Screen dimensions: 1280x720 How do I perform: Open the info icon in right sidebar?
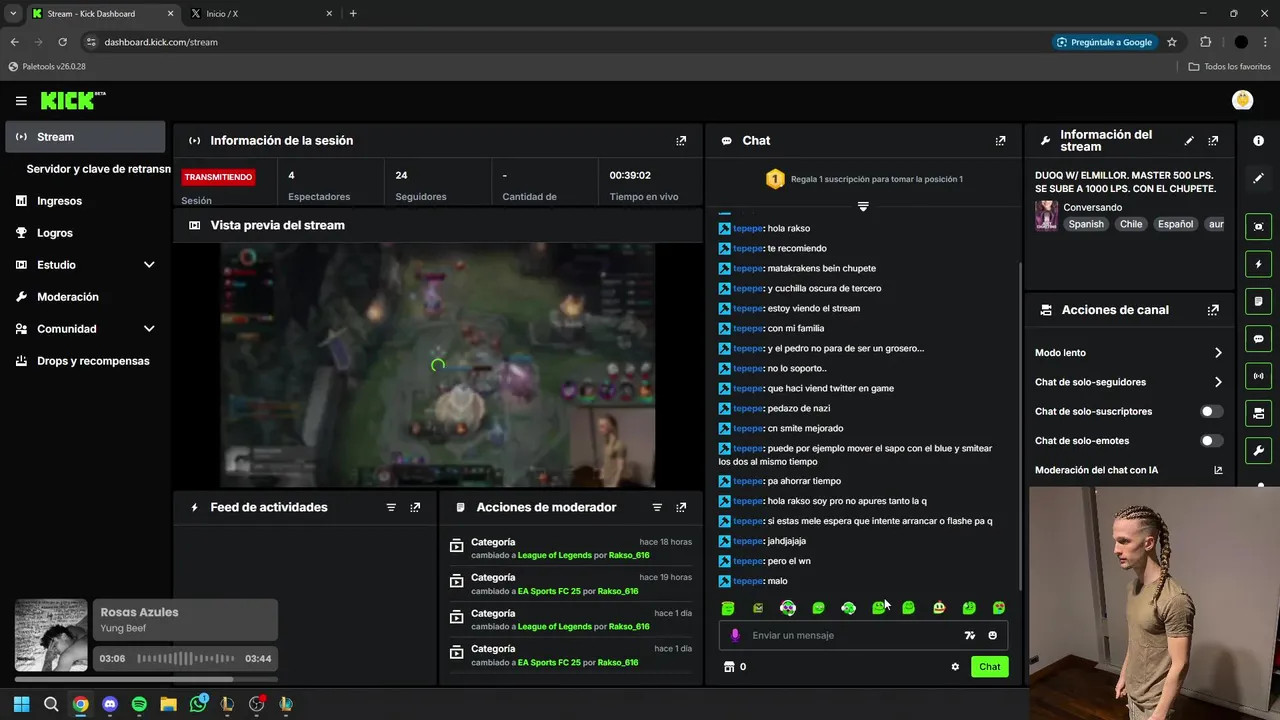pyautogui.click(x=1258, y=141)
